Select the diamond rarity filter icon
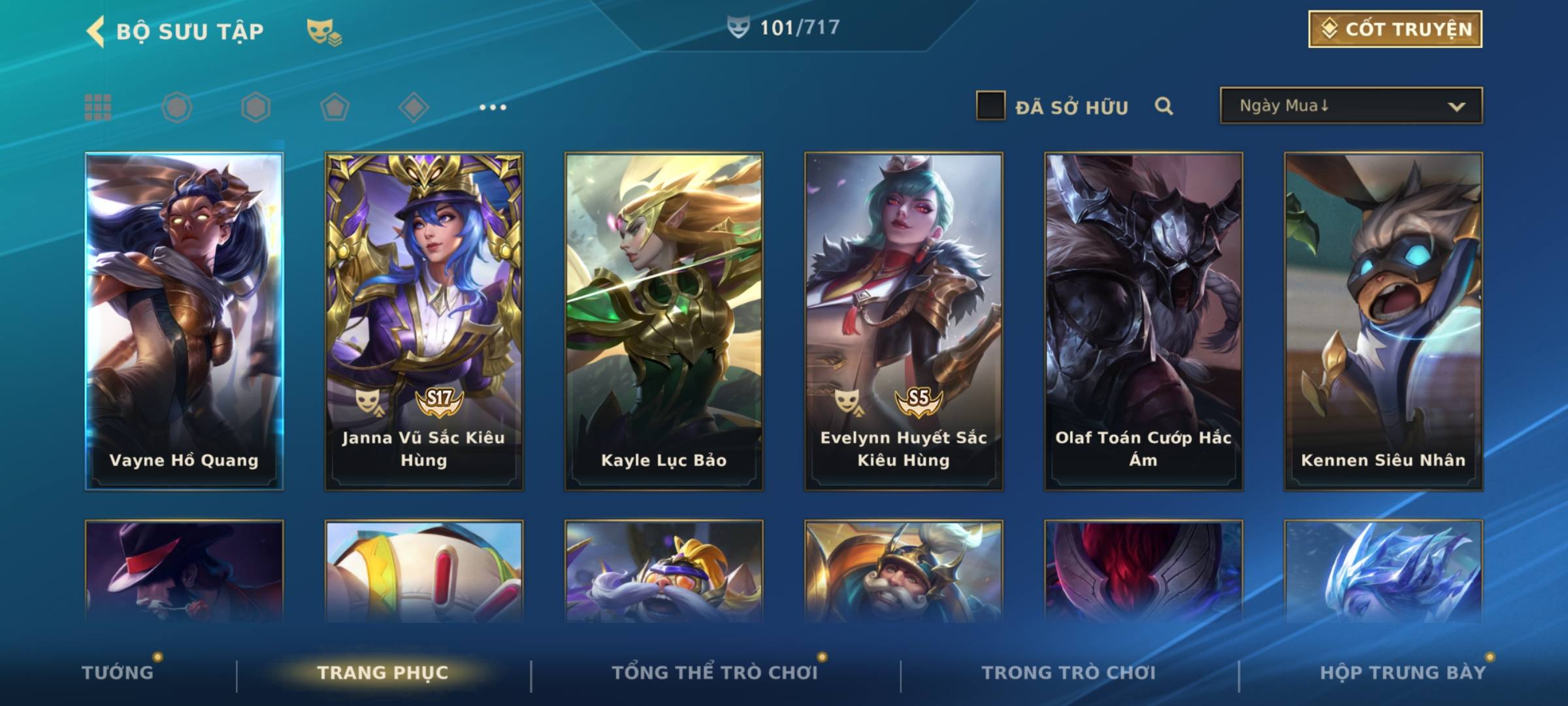Screen dimensions: 1568x706 (x=414, y=107)
